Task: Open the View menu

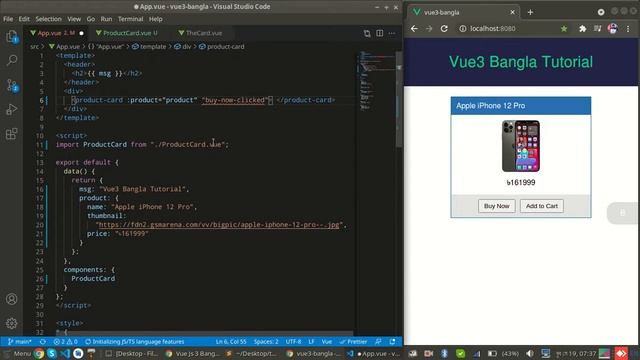Action: click(x=74, y=19)
